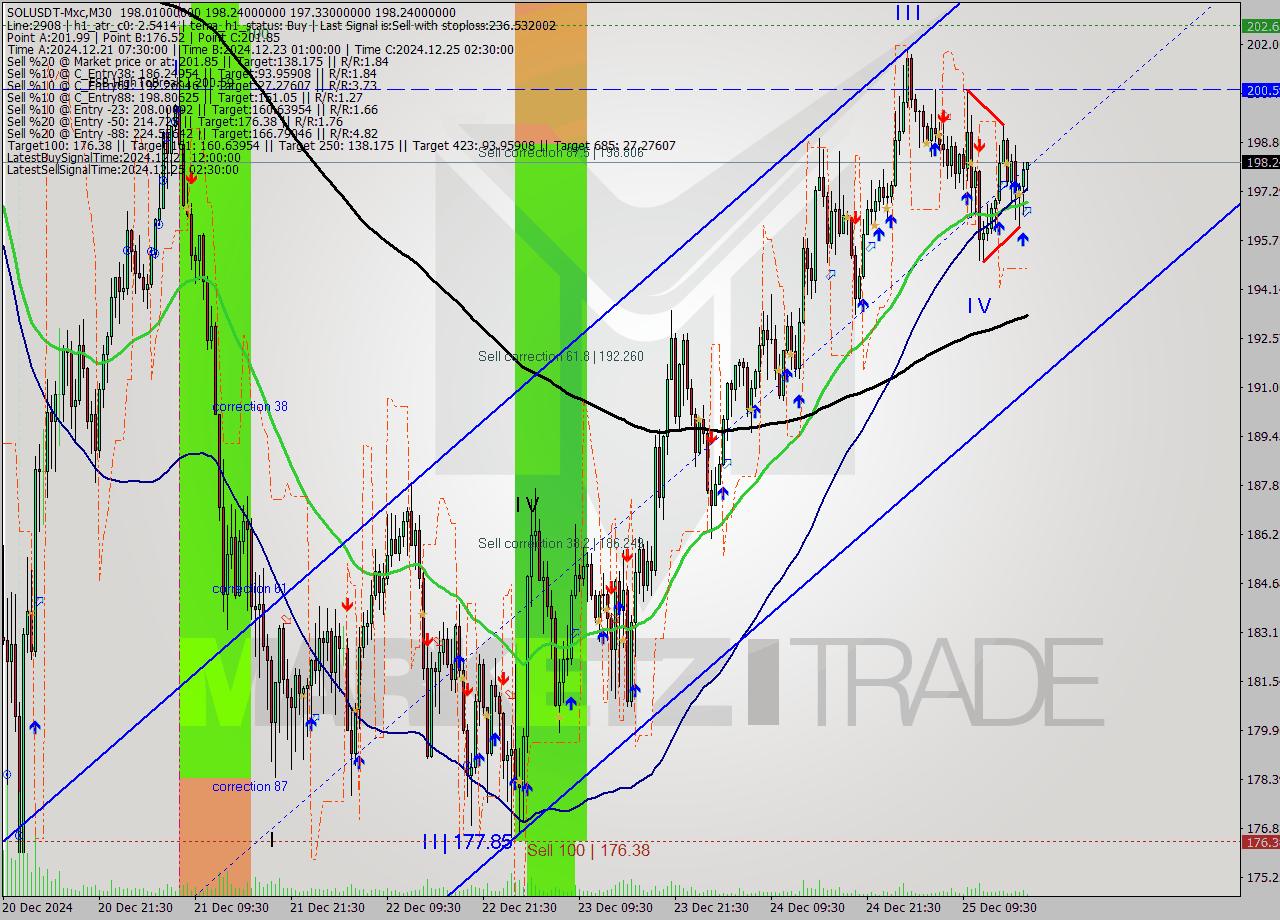Screen dimensions: 1280x920
Task: Click the 195.7 price axis label
Action: coord(1261,240)
